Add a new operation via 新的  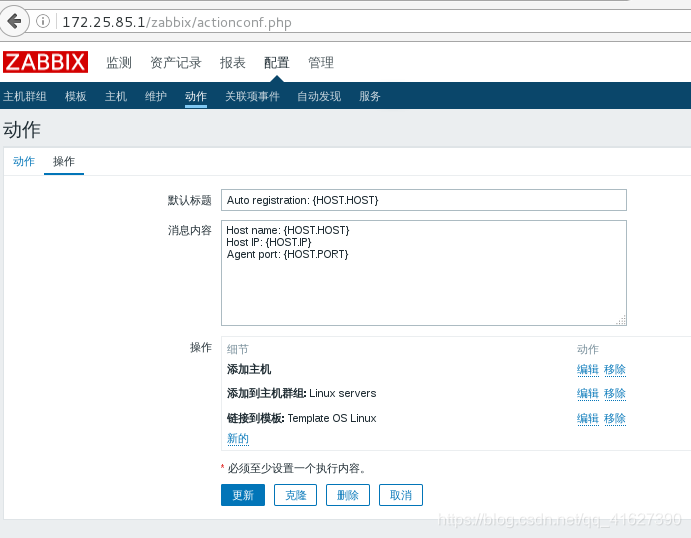pos(238,438)
